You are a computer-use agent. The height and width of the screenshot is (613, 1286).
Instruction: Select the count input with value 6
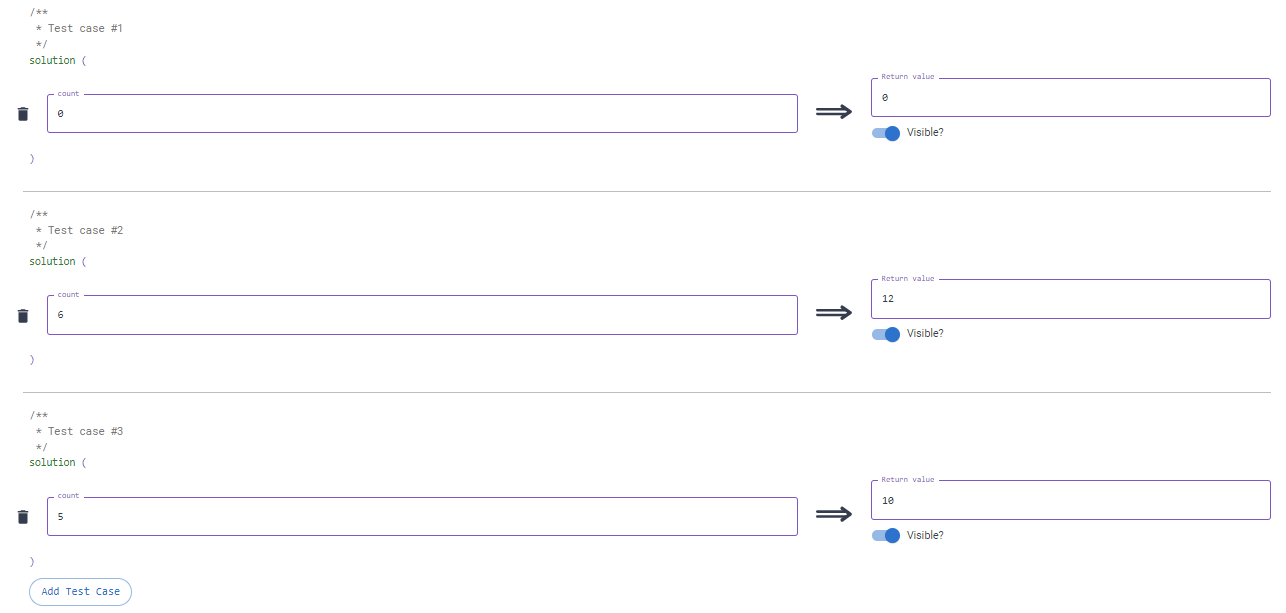422,315
